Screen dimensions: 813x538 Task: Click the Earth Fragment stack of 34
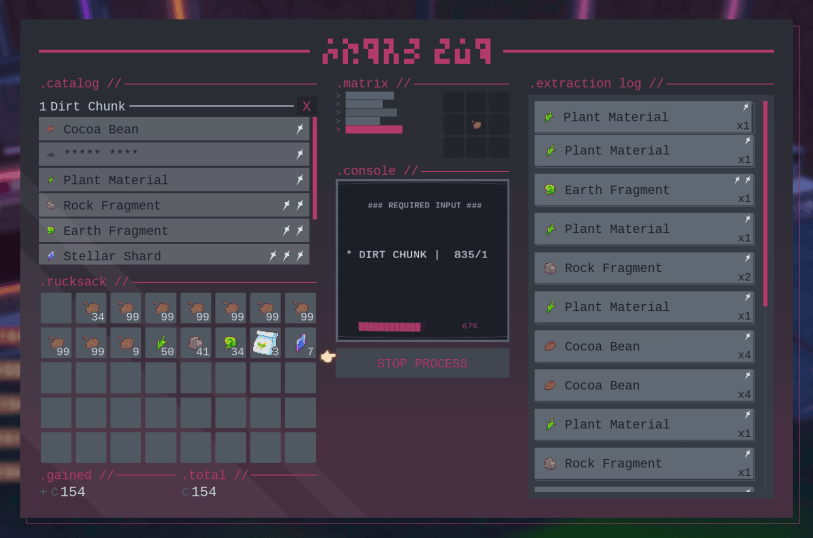pyautogui.click(x=231, y=343)
